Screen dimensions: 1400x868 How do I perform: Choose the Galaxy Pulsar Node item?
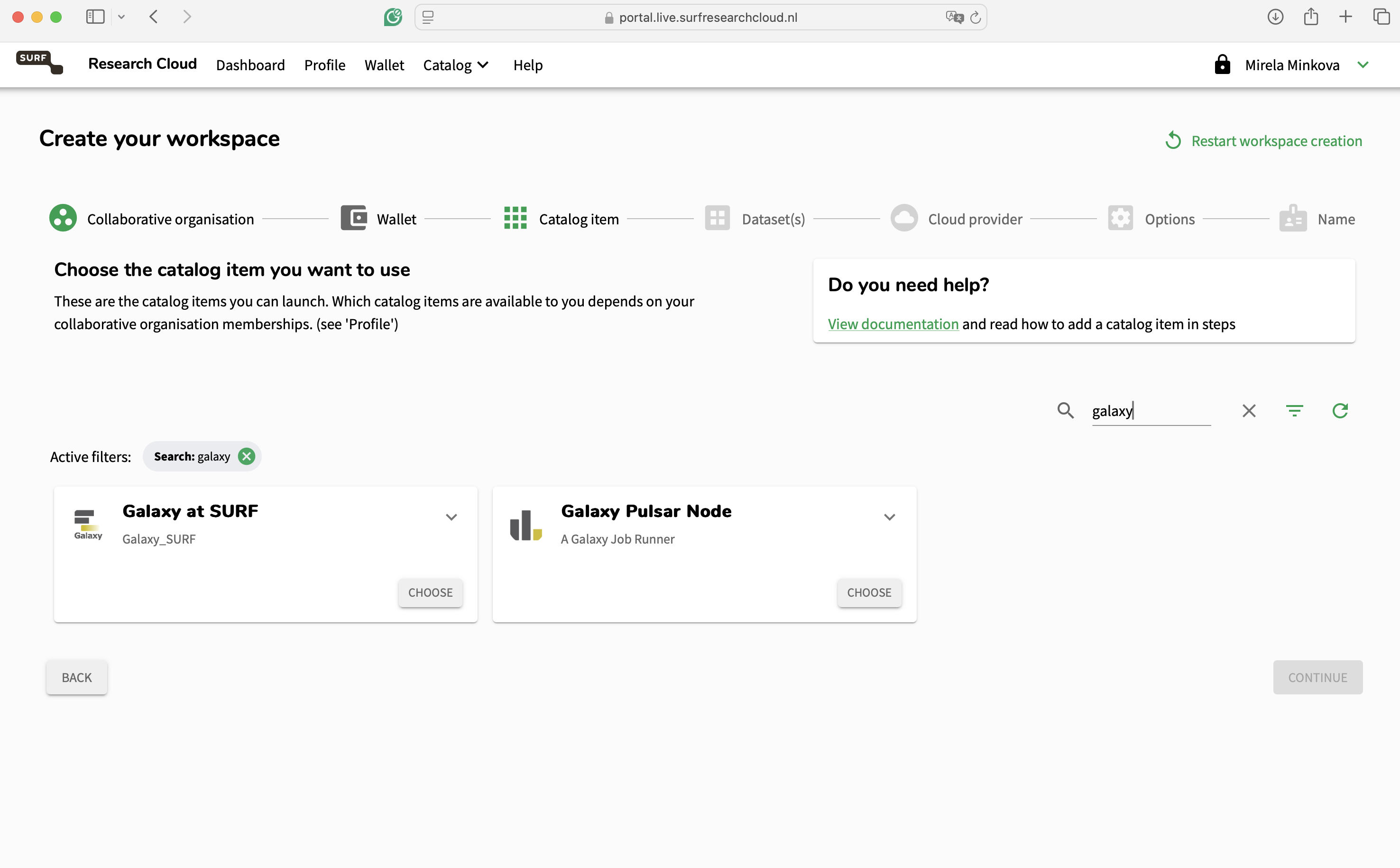click(x=869, y=592)
